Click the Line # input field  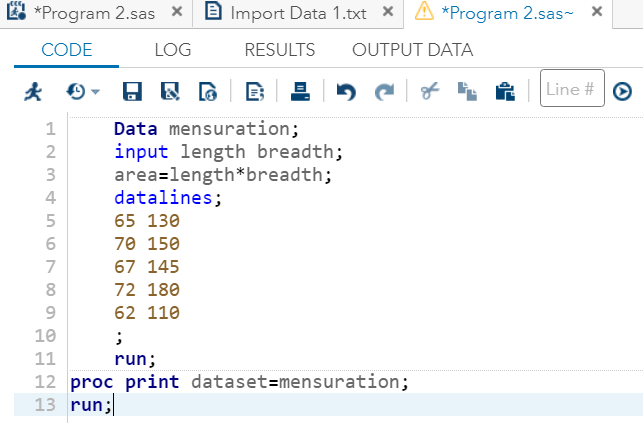572,88
